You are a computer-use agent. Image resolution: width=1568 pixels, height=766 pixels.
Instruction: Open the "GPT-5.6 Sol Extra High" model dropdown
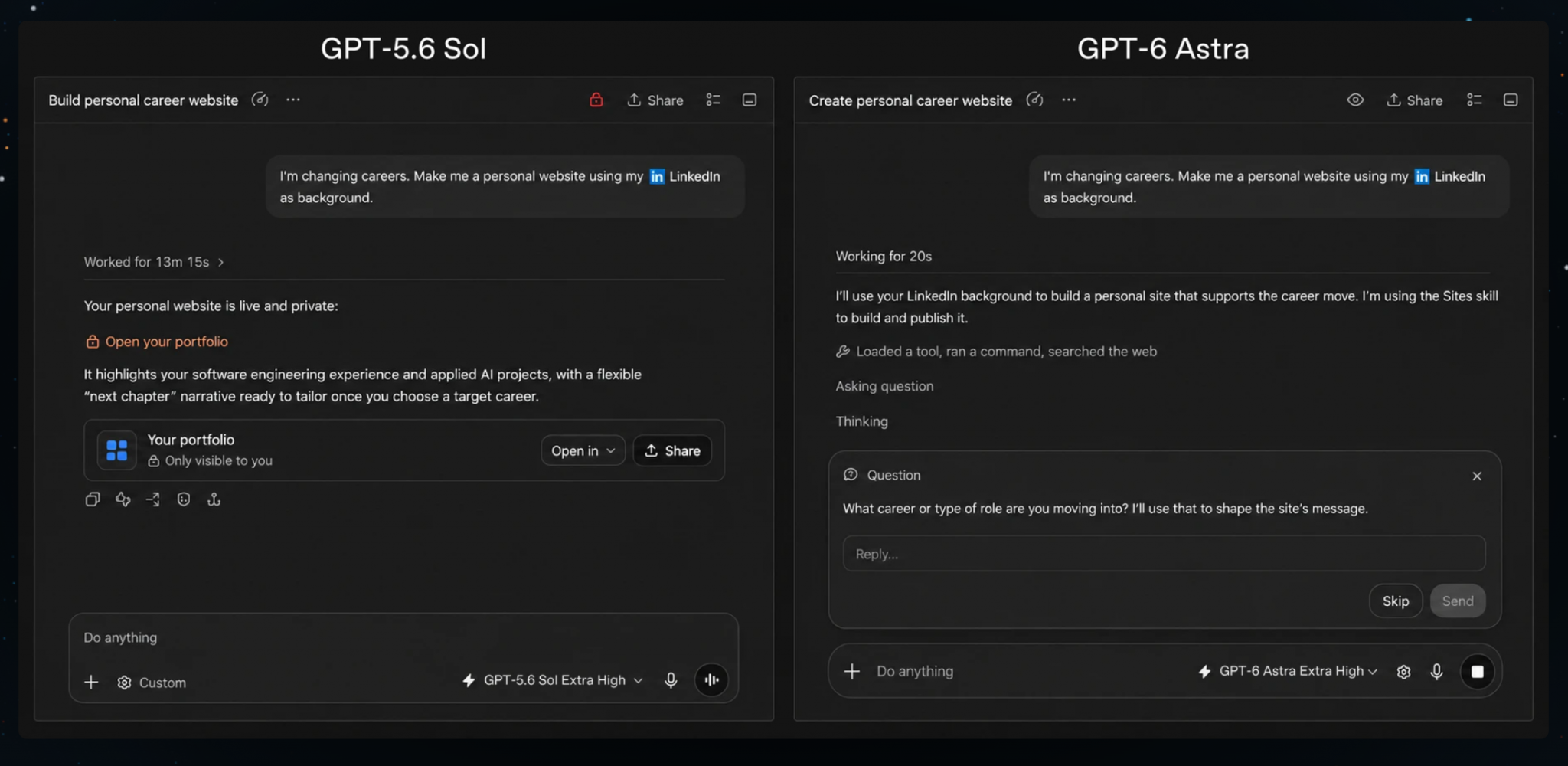coord(553,680)
